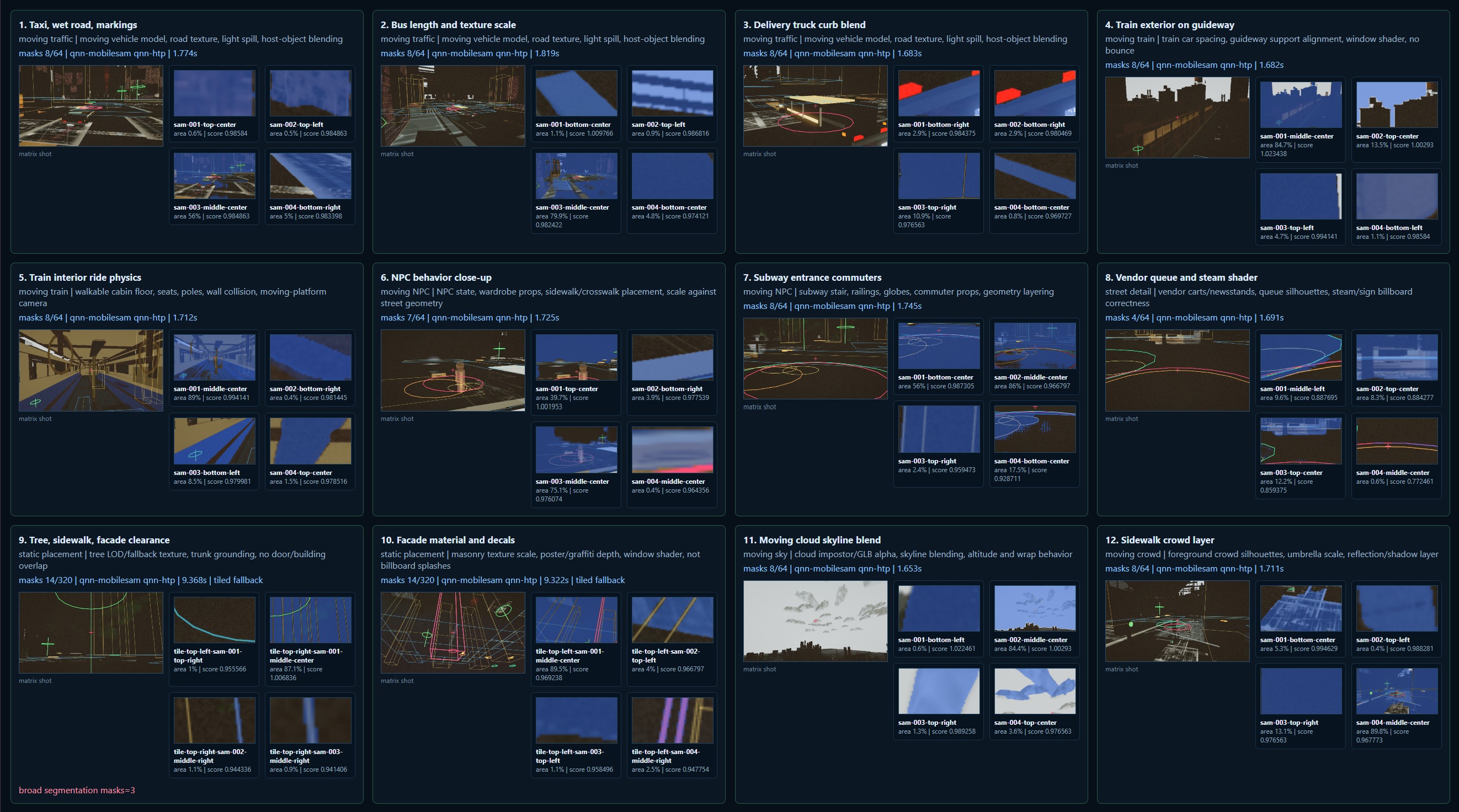The width and height of the screenshot is (1459, 812).
Task: Click sam-004-top-center thumbnail in Moving cloud card
Action: [1035, 691]
